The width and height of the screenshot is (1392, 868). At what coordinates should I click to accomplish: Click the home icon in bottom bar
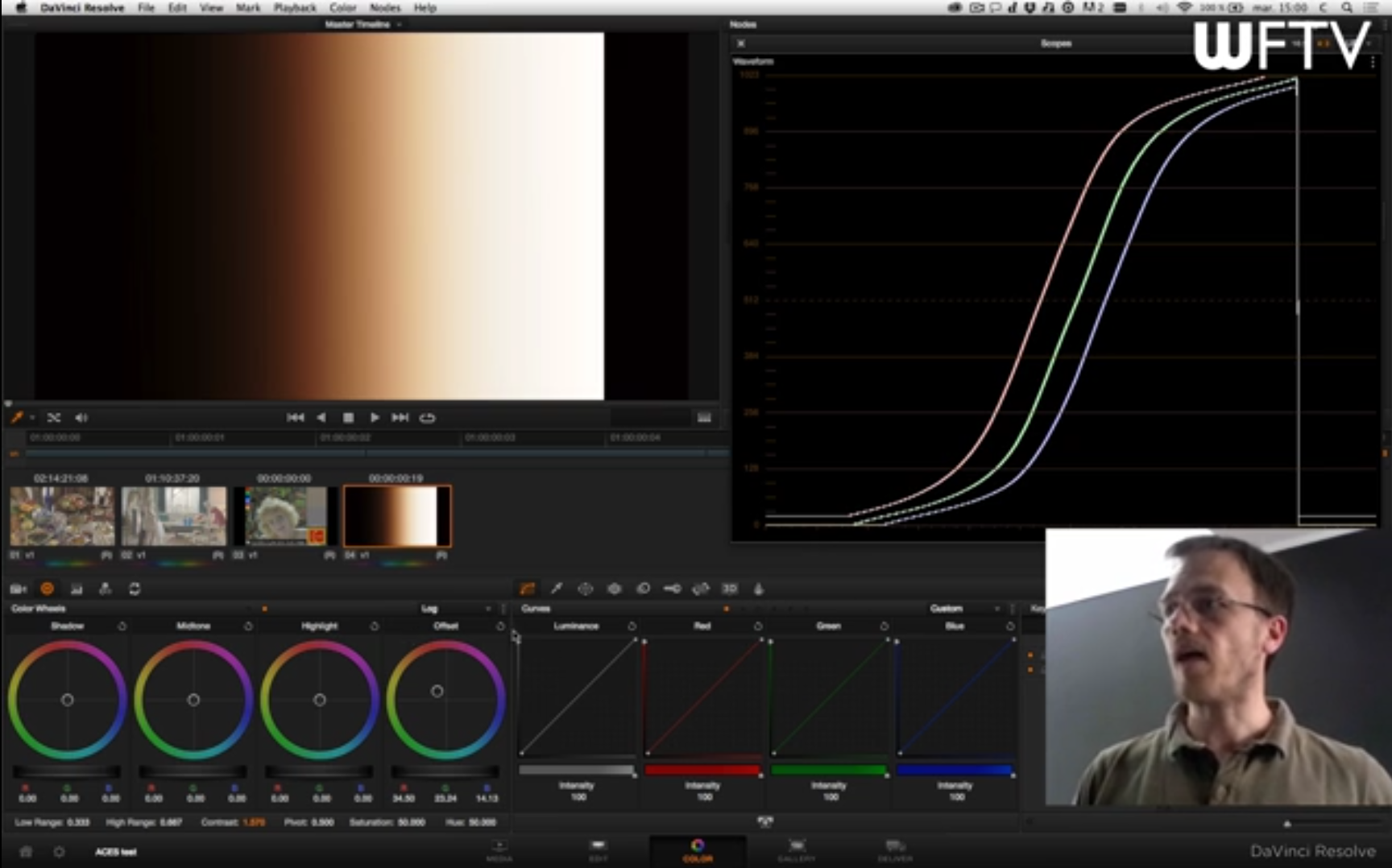26,851
